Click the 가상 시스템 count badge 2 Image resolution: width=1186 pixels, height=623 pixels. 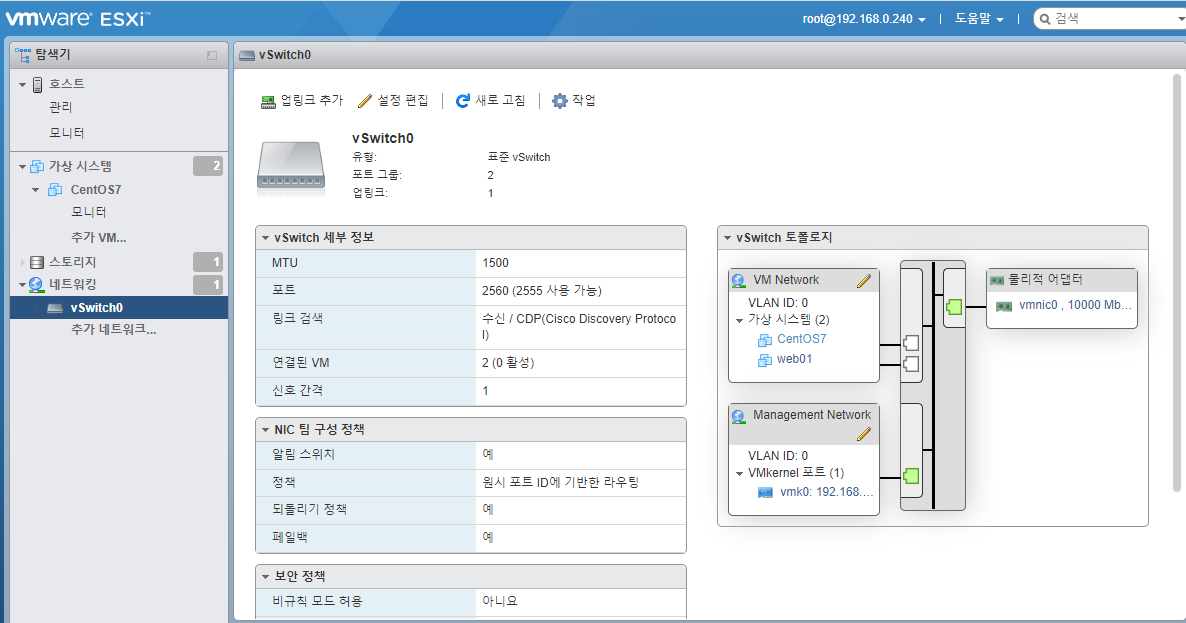[x=208, y=166]
